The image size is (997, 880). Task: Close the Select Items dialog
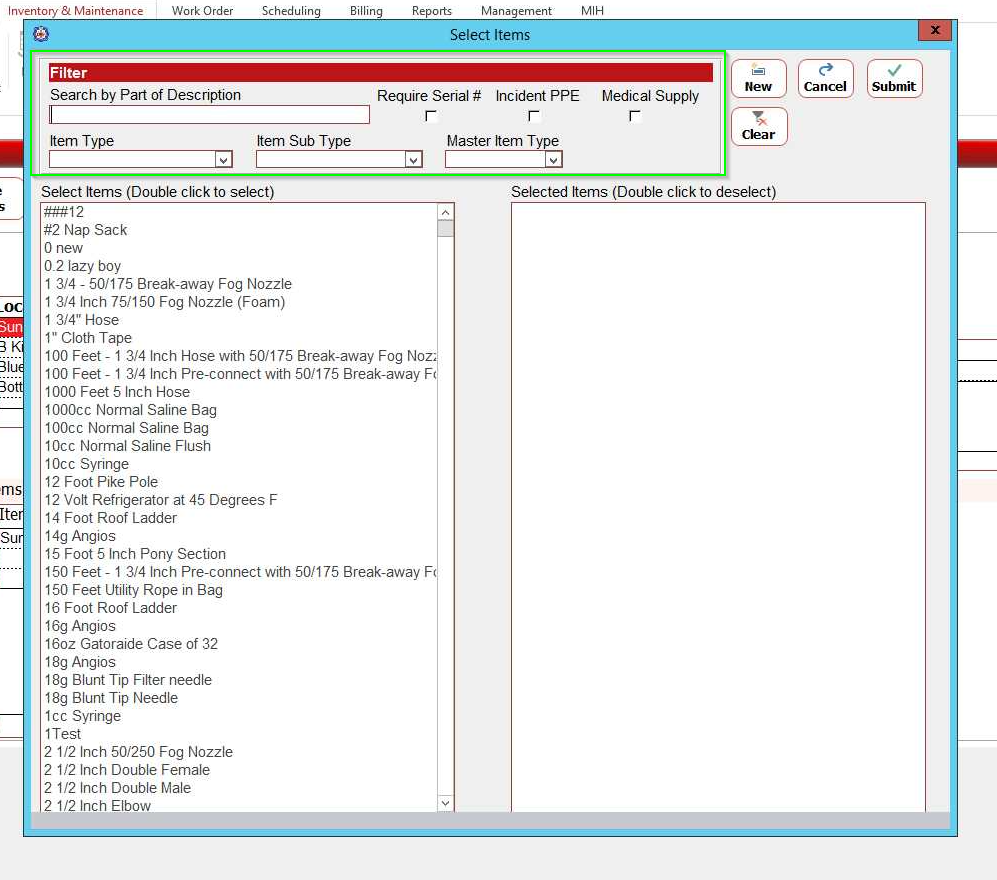(x=935, y=31)
